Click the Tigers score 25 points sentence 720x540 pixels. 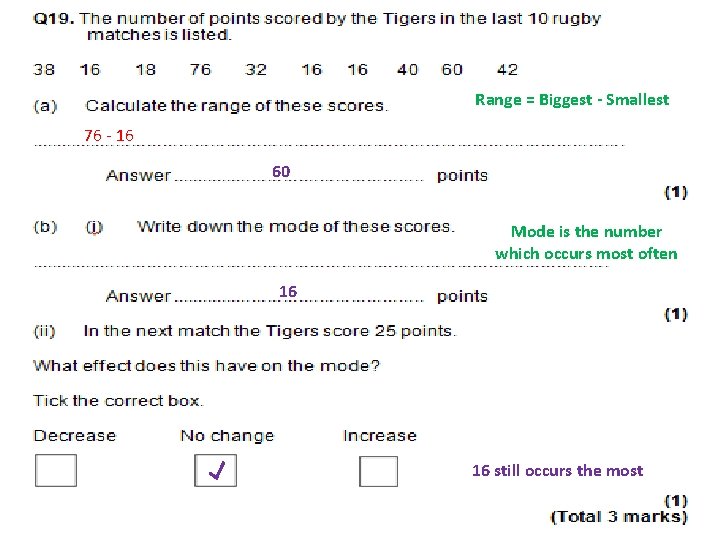tap(270, 331)
